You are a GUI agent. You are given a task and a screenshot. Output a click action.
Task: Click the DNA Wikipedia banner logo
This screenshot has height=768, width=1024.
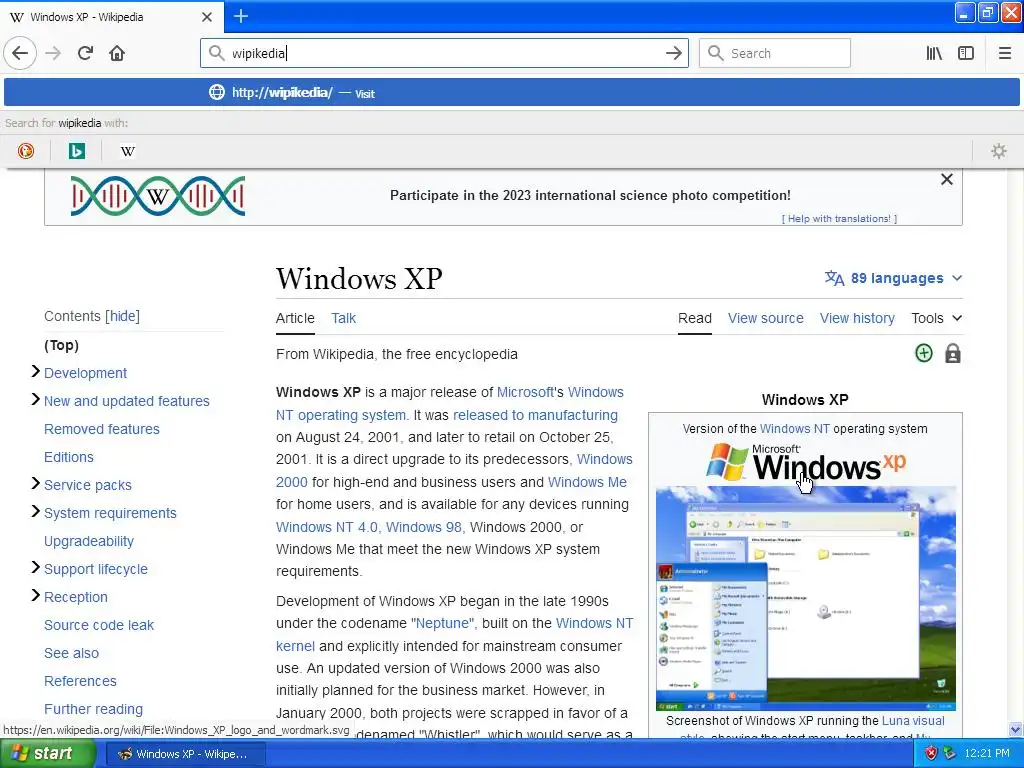(158, 196)
